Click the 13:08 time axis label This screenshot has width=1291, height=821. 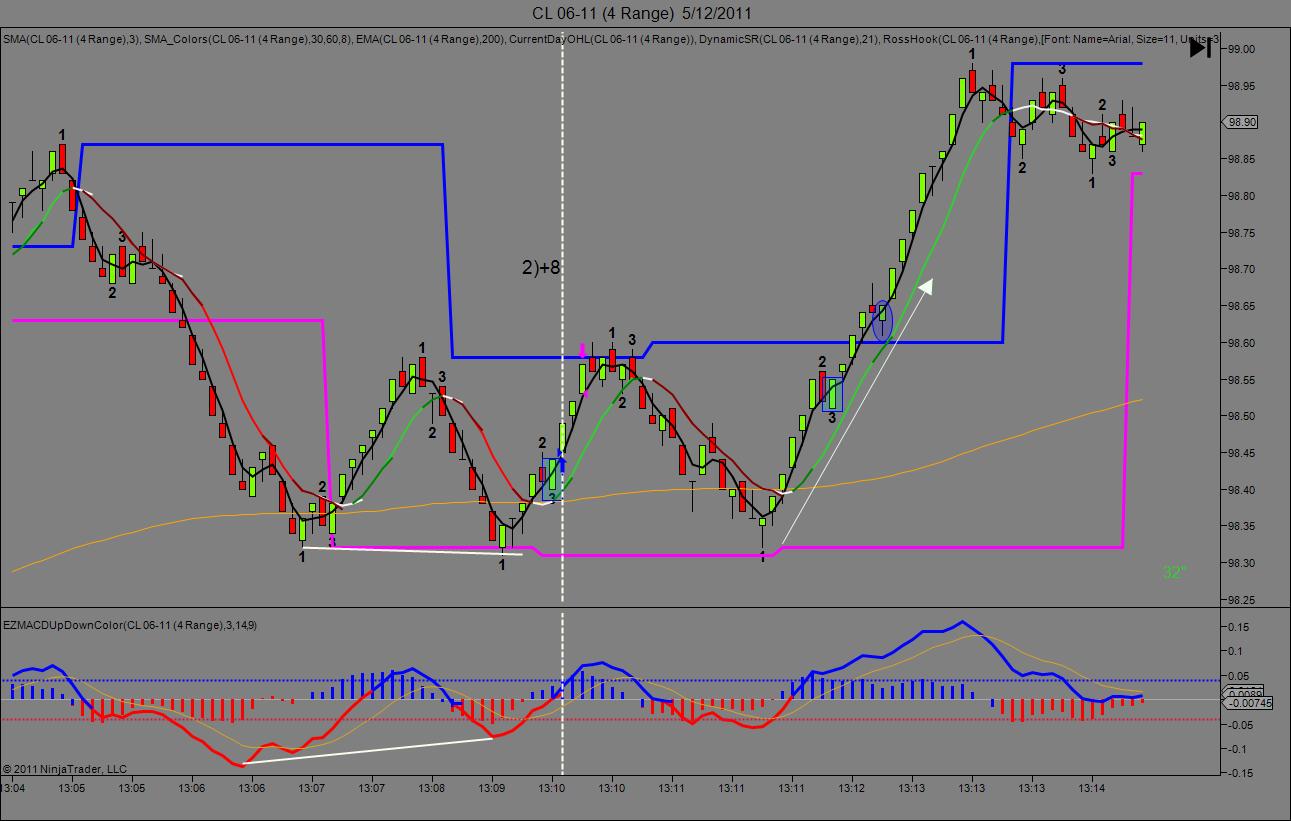[432, 789]
